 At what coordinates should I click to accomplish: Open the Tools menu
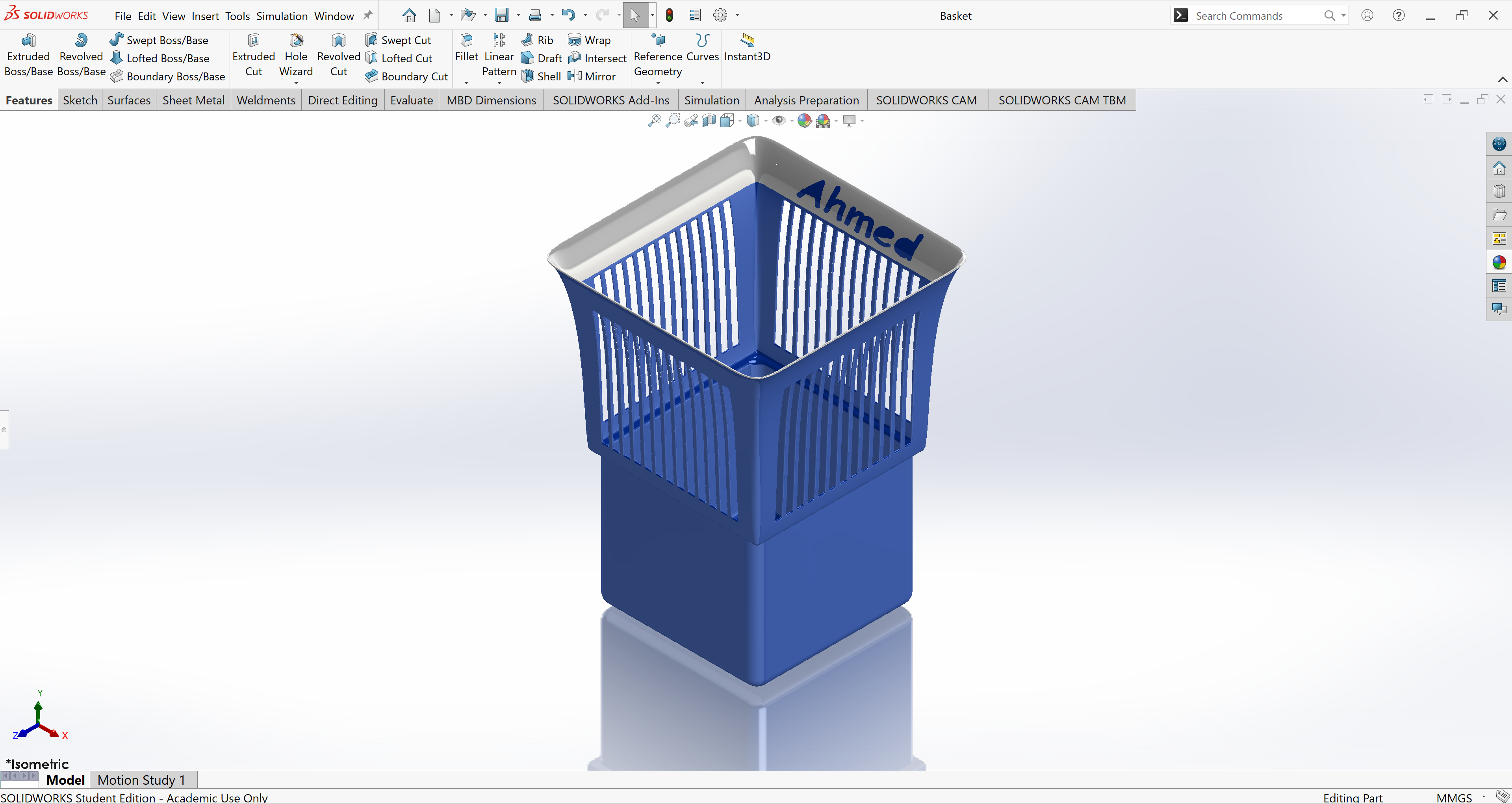pyautogui.click(x=237, y=16)
